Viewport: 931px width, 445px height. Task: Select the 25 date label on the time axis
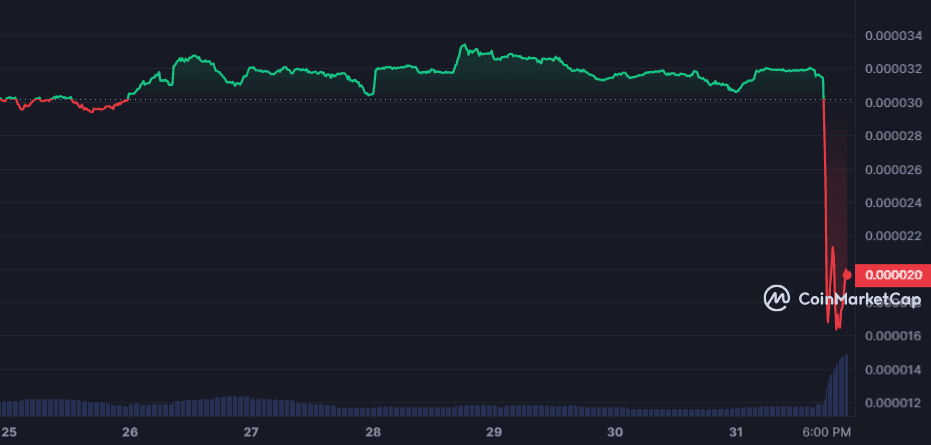tap(8, 432)
